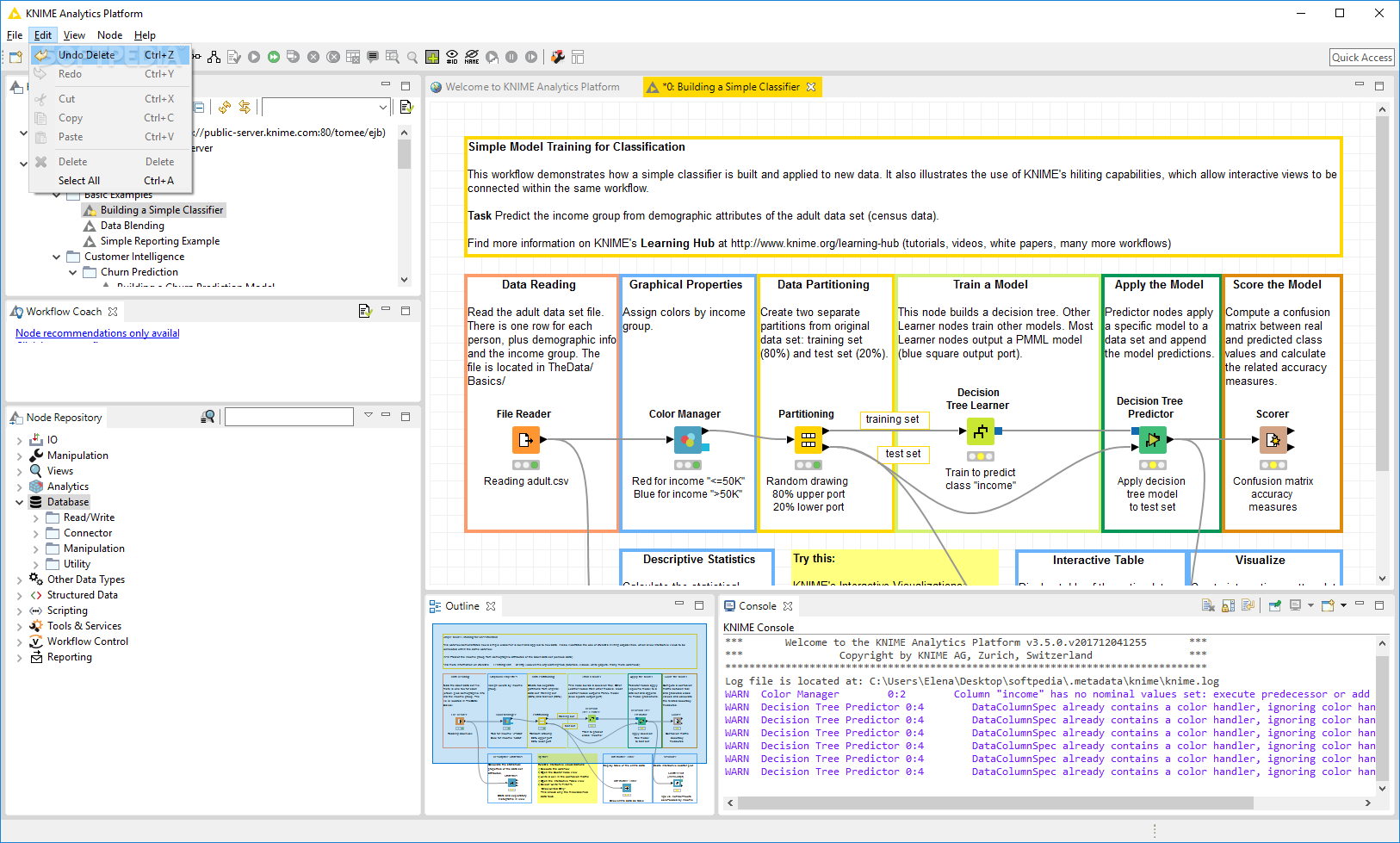
Task: Click the Node recommendations only available link
Action: [97, 333]
